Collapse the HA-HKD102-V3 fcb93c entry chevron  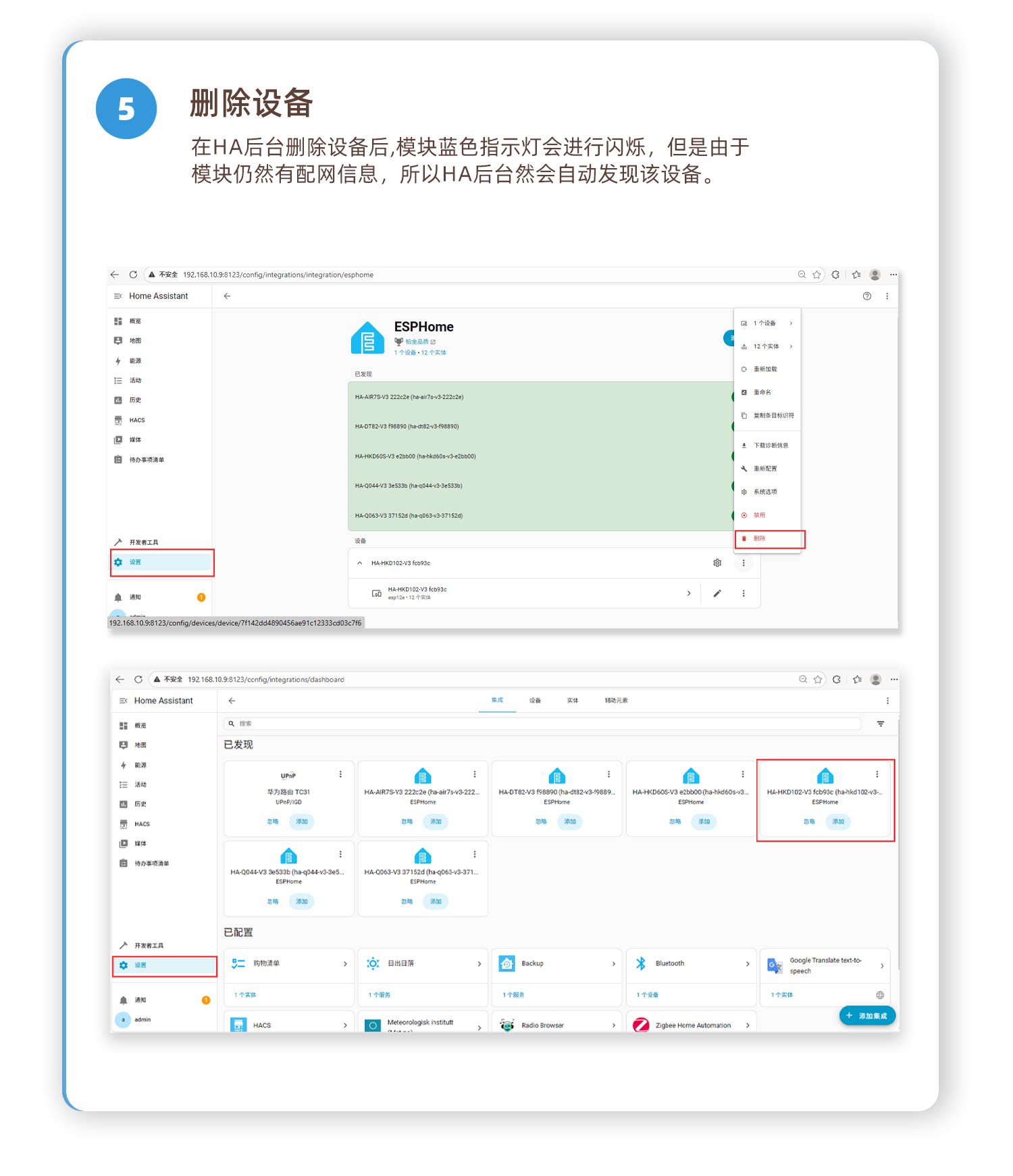359,563
